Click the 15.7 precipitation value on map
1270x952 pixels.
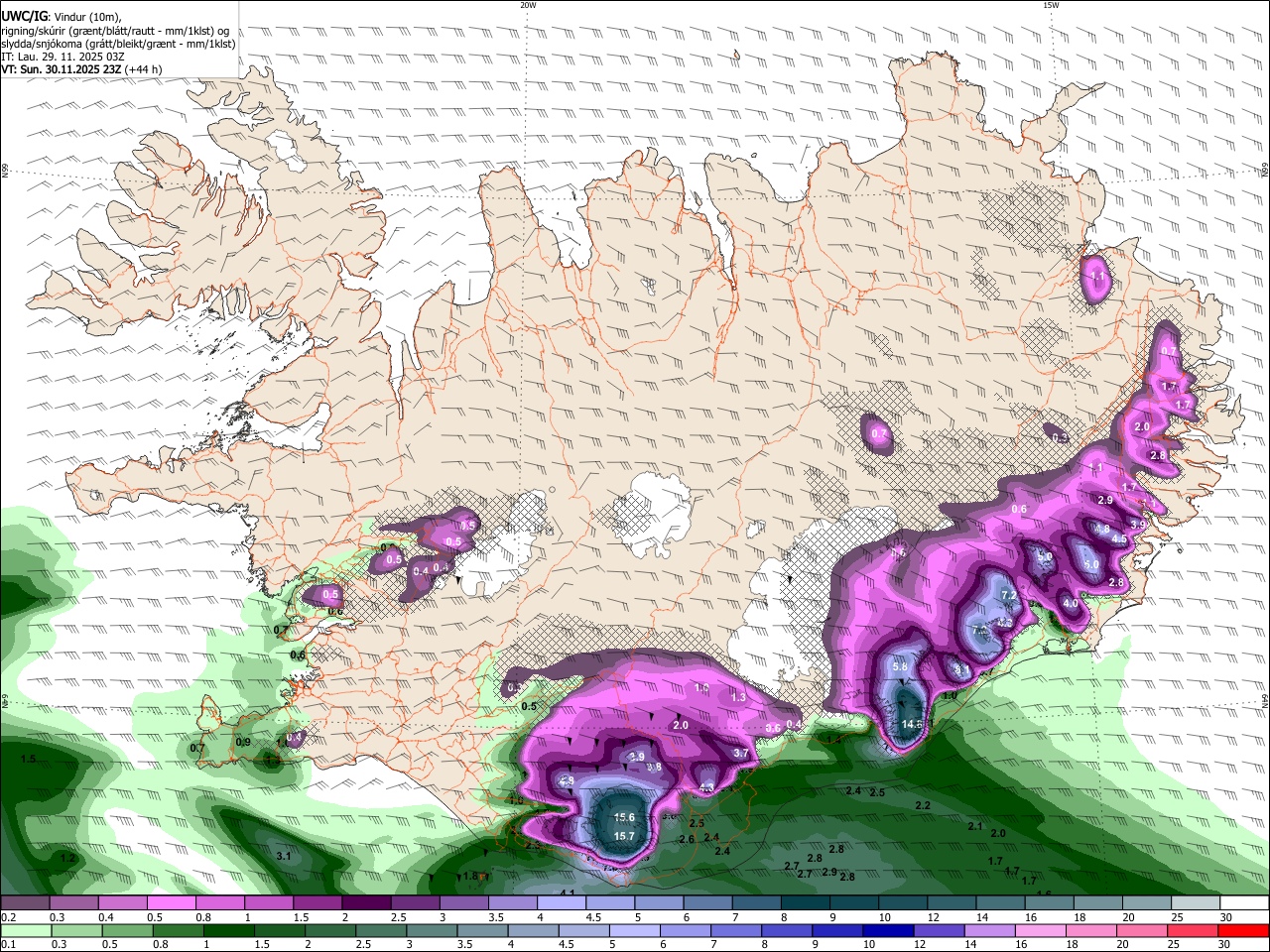pyautogui.click(x=624, y=837)
